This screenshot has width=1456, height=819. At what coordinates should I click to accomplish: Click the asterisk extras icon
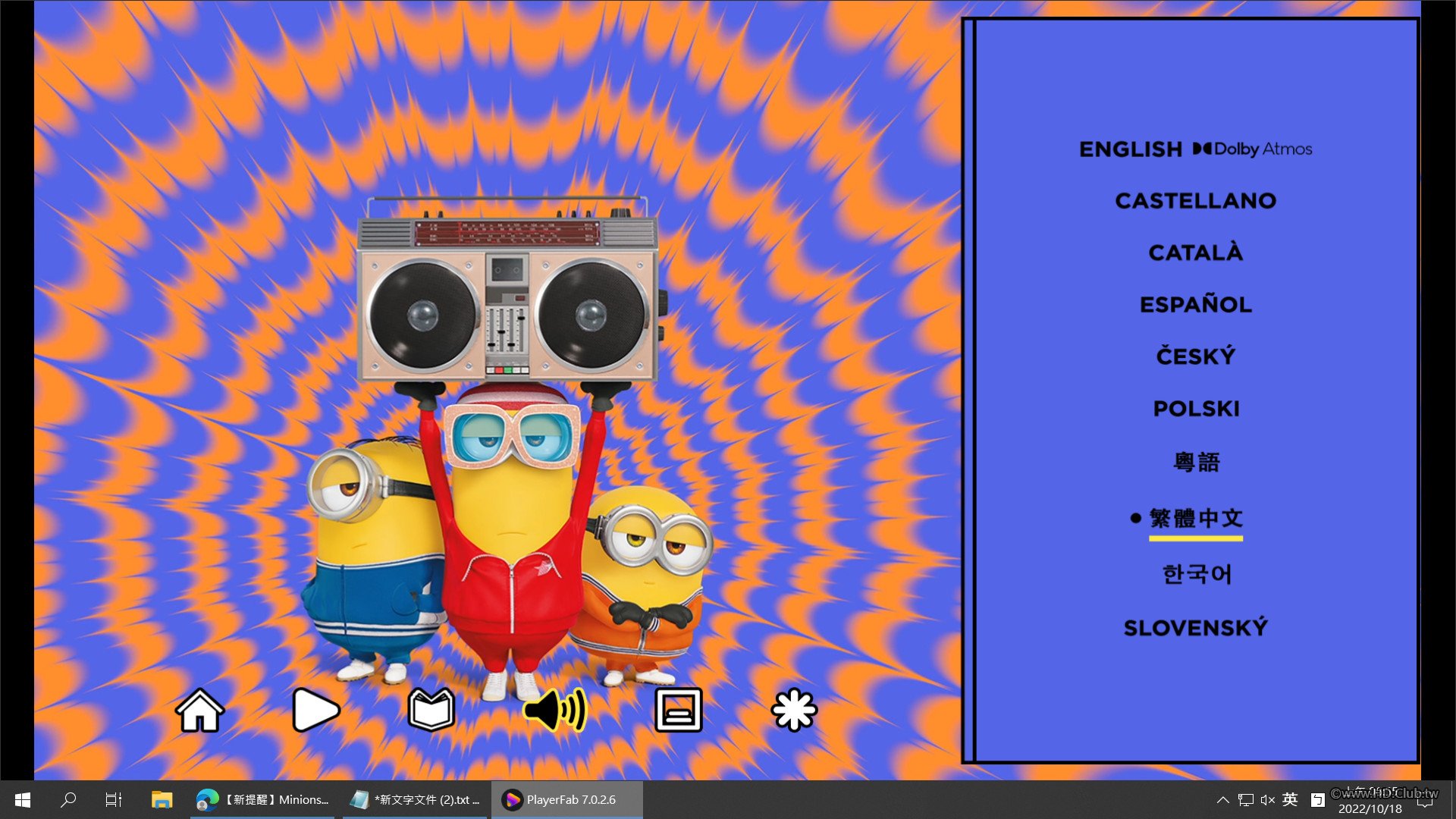[x=793, y=711]
